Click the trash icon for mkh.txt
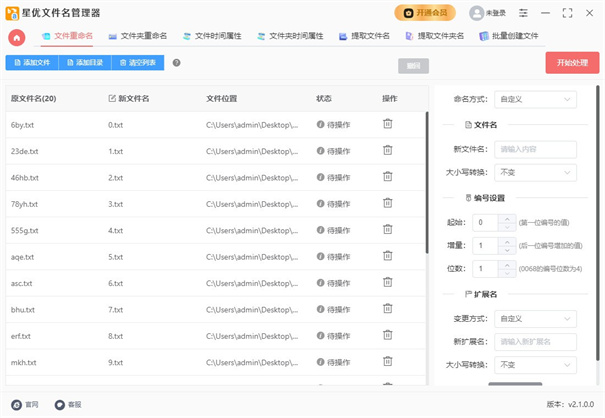Viewport: 605px width, 418px height. click(x=388, y=362)
